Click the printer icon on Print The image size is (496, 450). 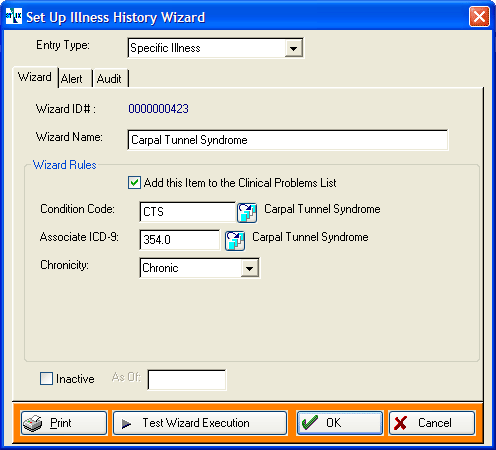point(32,423)
